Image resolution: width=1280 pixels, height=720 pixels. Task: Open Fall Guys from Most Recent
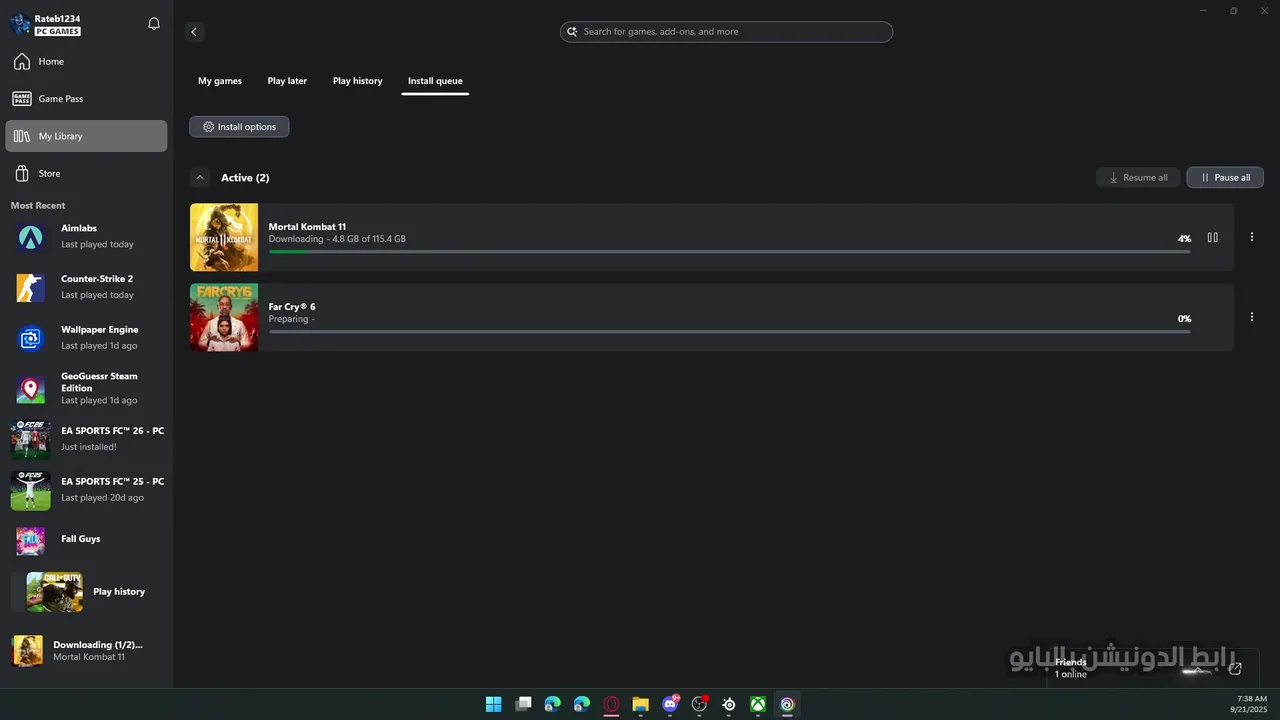[86, 540]
